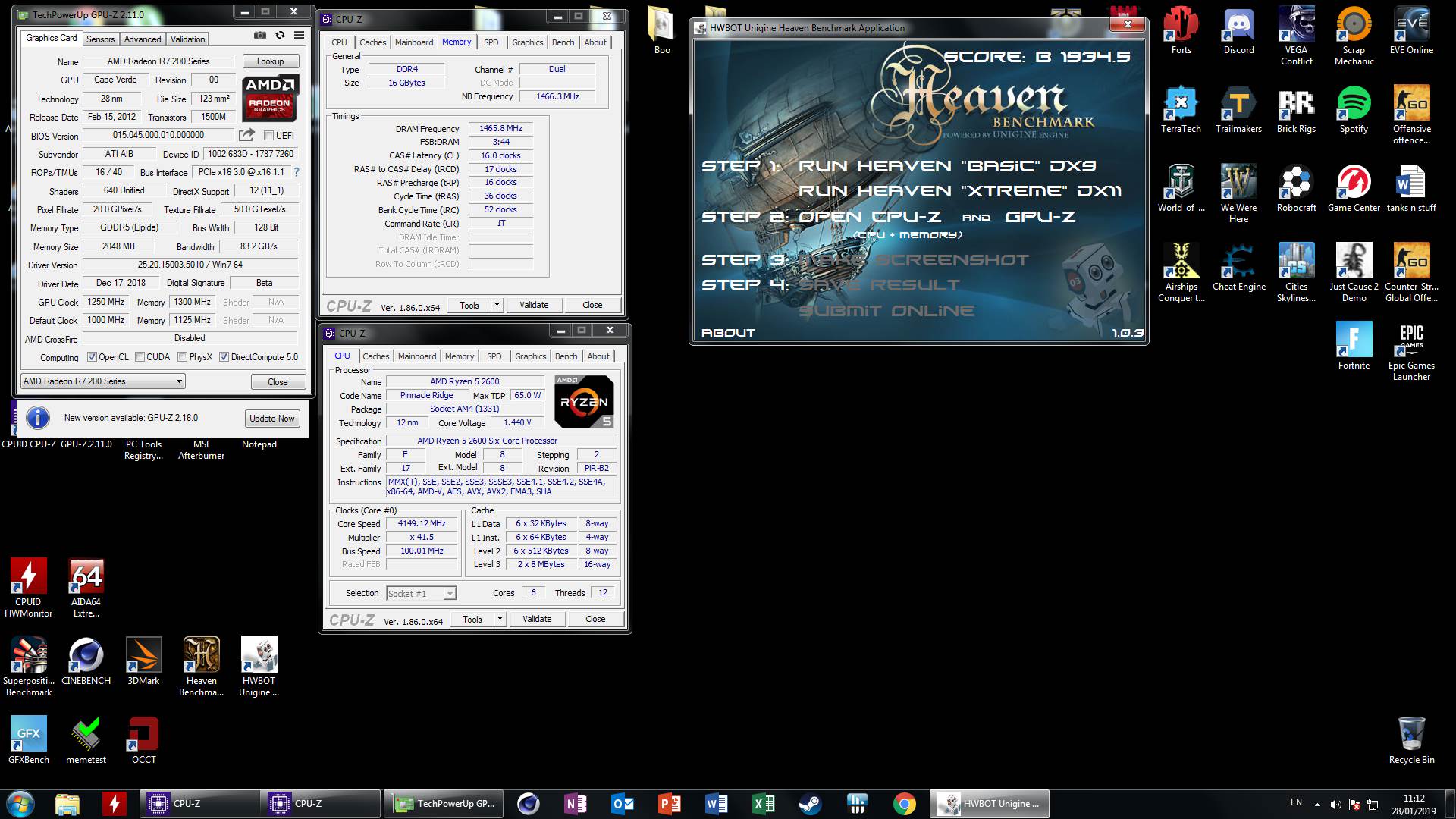
Task: Click Validate in the upper CPU-Z window
Action: coord(534,305)
